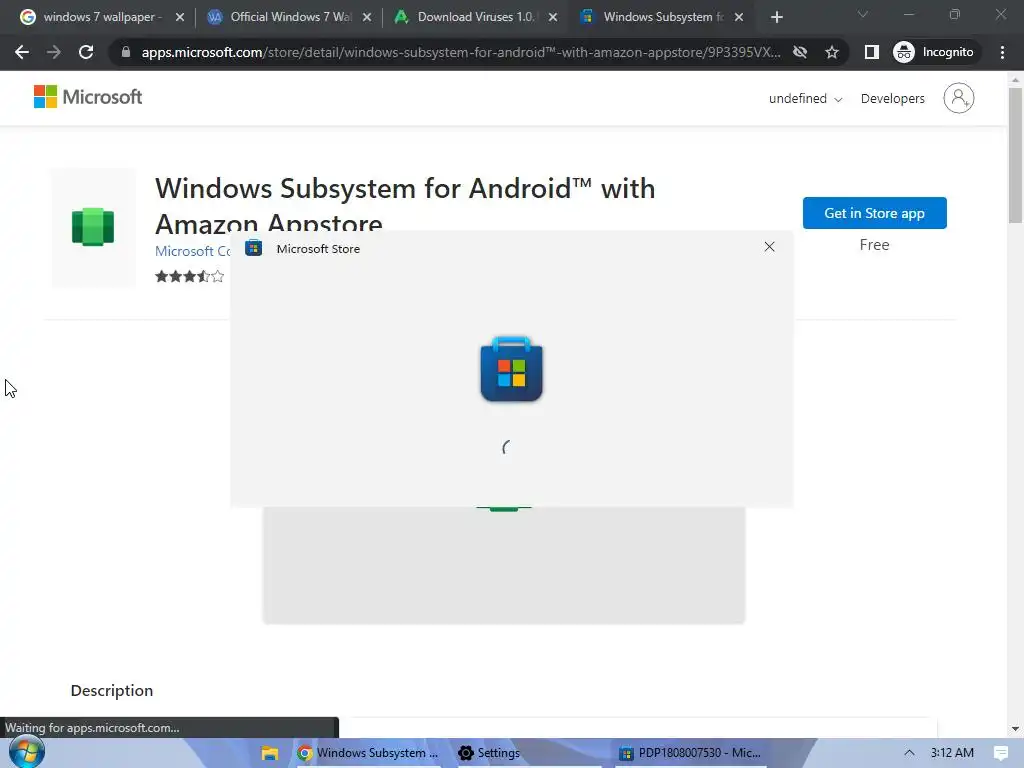Click the Free price label
This screenshot has width=1024, height=768.
pyautogui.click(x=874, y=245)
